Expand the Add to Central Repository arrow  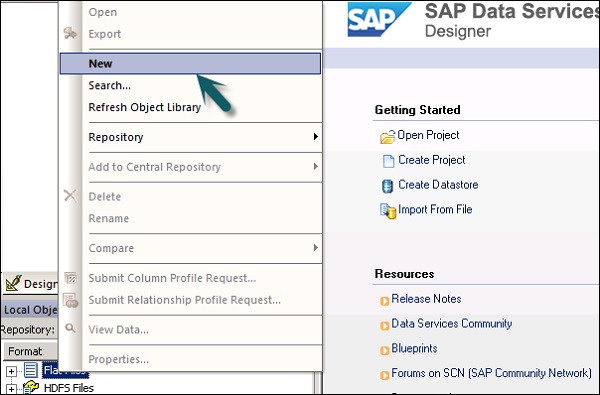pyautogui.click(x=315, y=166)
